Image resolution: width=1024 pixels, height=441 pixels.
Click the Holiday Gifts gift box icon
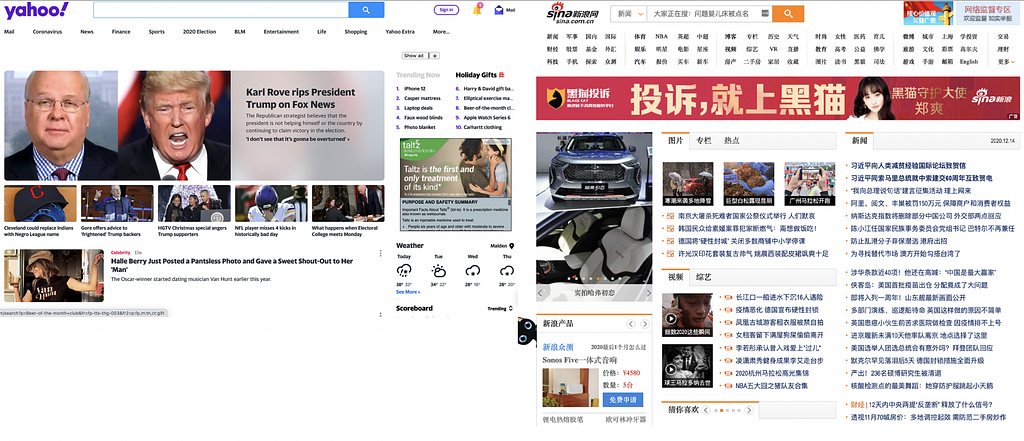click(502, 75)
